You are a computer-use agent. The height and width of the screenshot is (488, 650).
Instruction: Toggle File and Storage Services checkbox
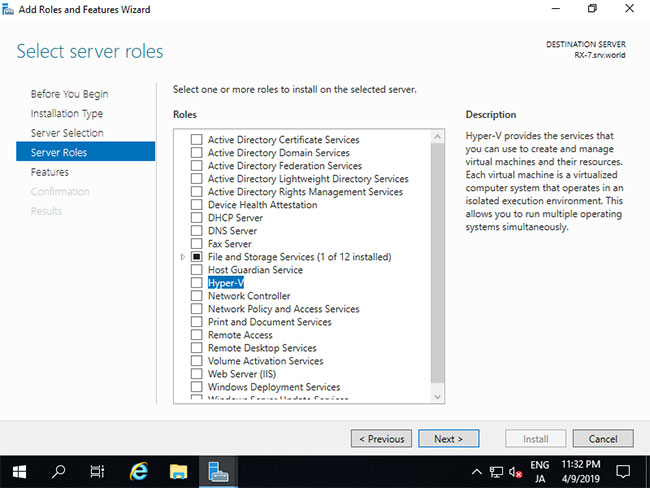pyautogui.click(x=196, y=257)
